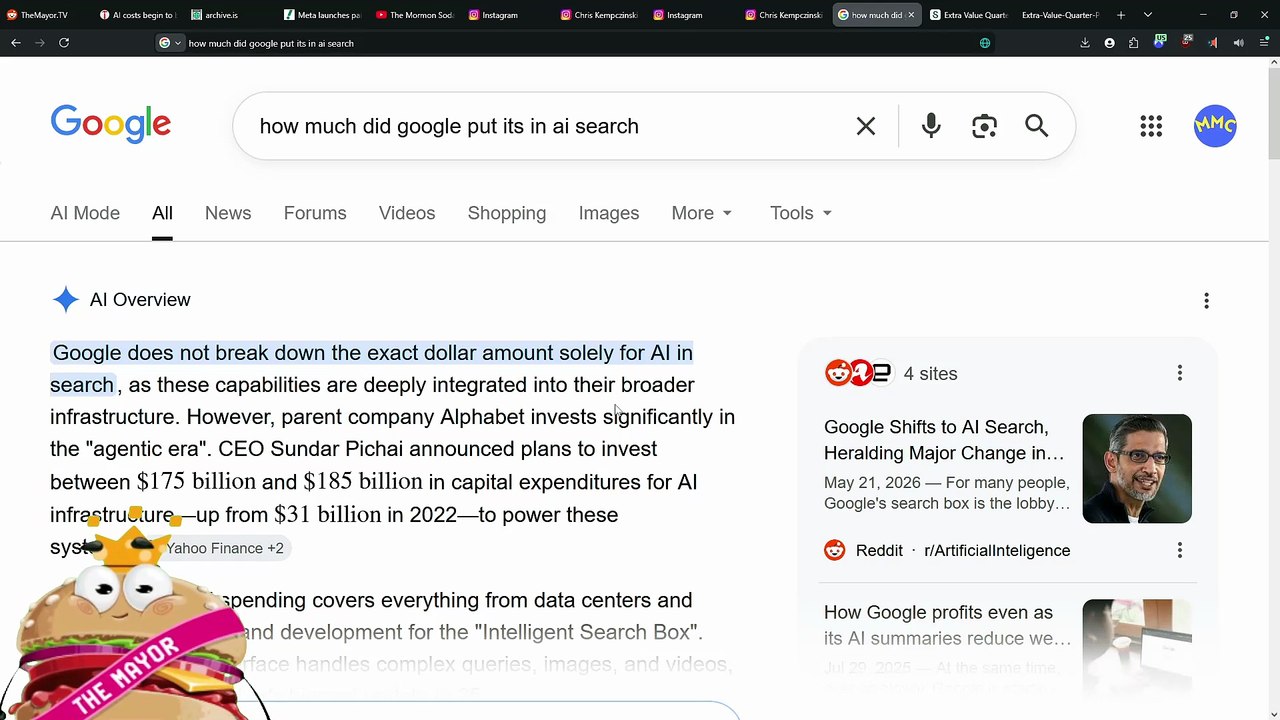Image resolution: width=1280 pixels, height=720 pixels.
Task: Expand the More search filters dropdown
Action: [702, 213]
